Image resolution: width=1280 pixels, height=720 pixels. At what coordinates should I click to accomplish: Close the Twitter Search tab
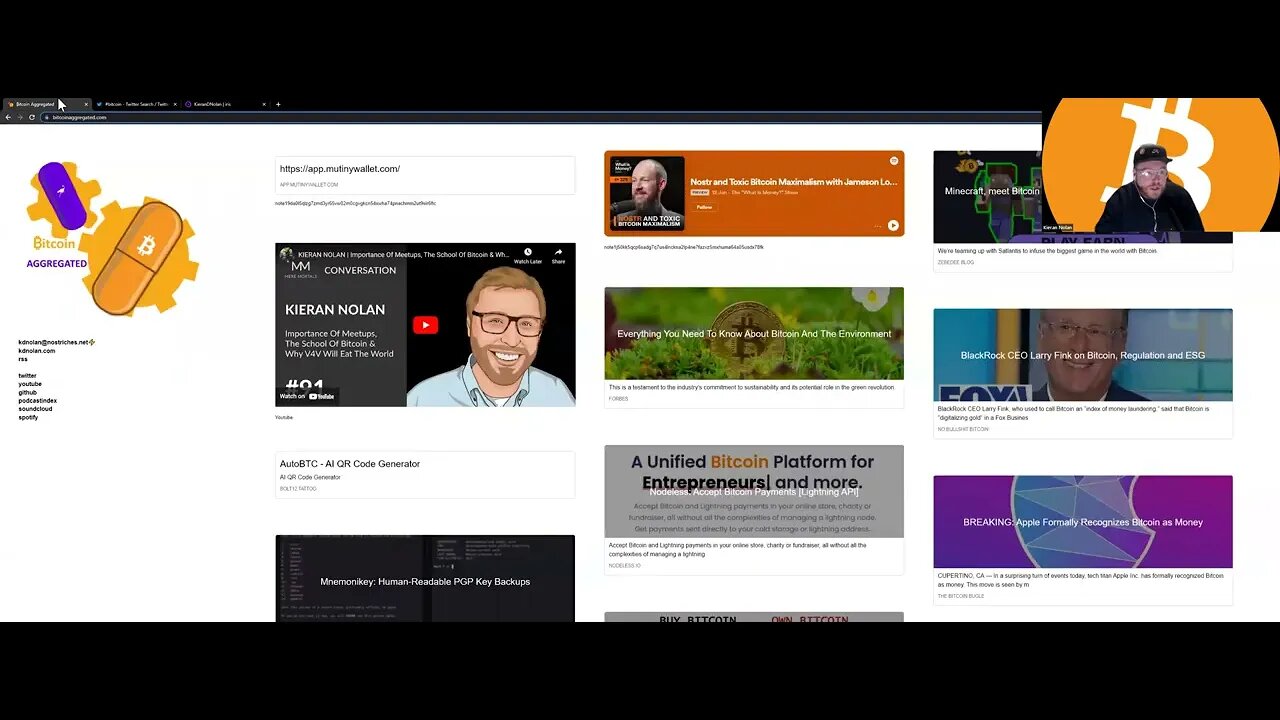click(x=175, y=104)
